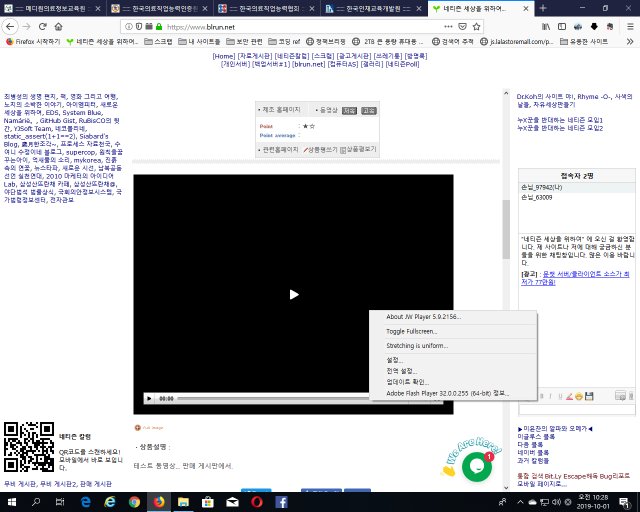Open the Full Image link below video
Viewport: 640px width, 512px height.
tap(149, 428)
